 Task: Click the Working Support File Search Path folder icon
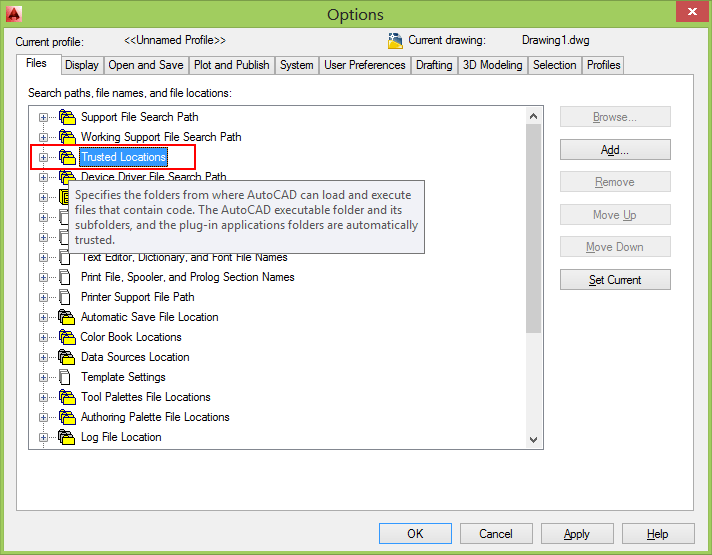tap(67, 137)
